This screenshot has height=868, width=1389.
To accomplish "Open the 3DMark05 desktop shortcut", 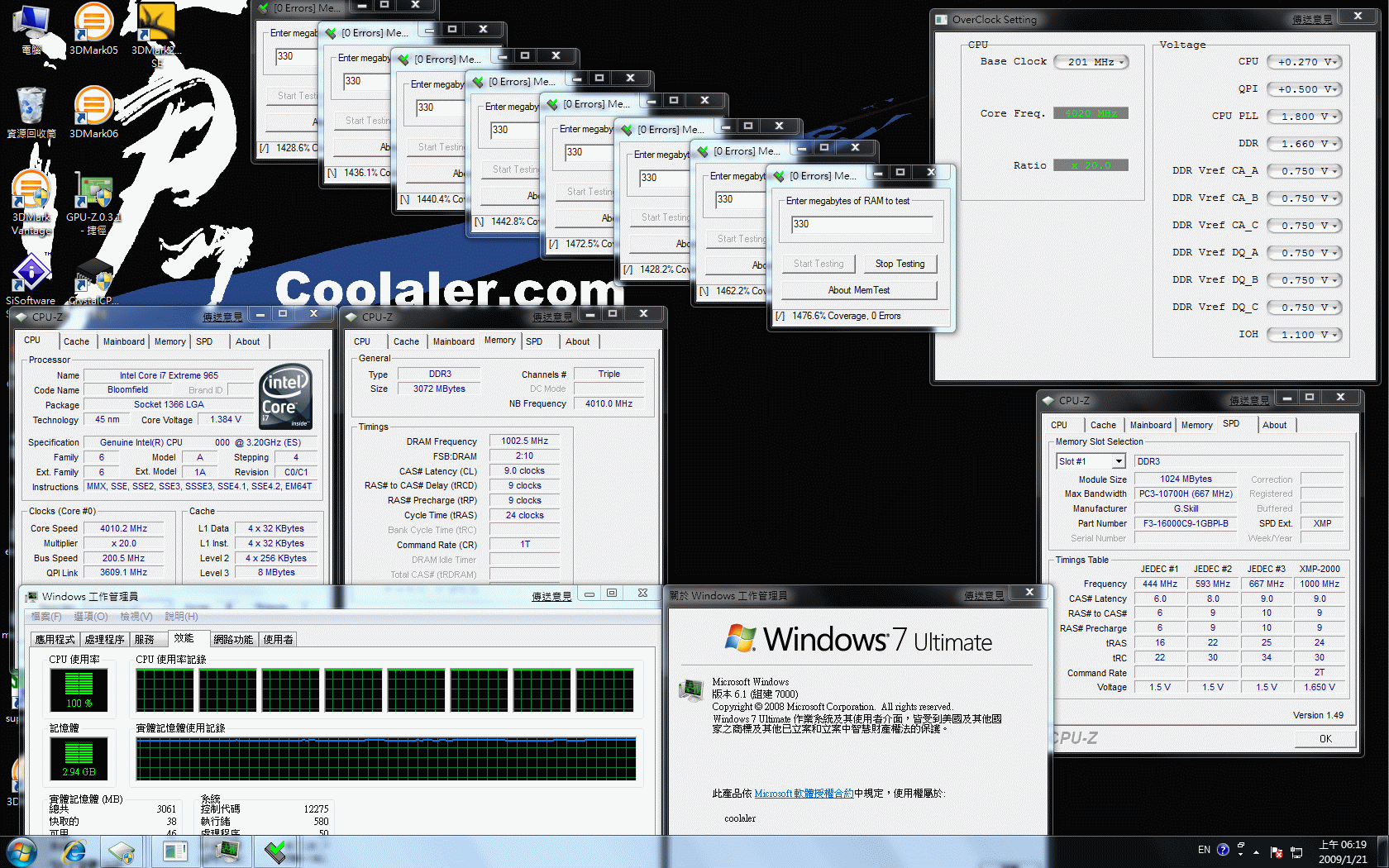I will tap(93, 29).
